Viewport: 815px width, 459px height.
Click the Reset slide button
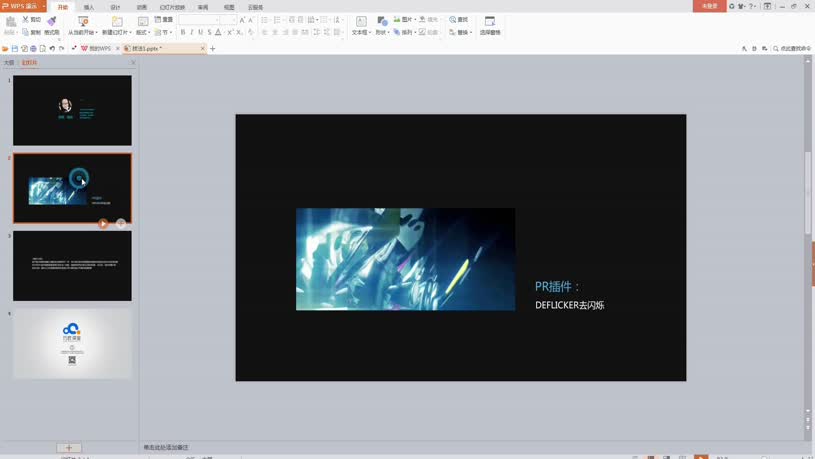pyautogui.click(x=164, y=19)
